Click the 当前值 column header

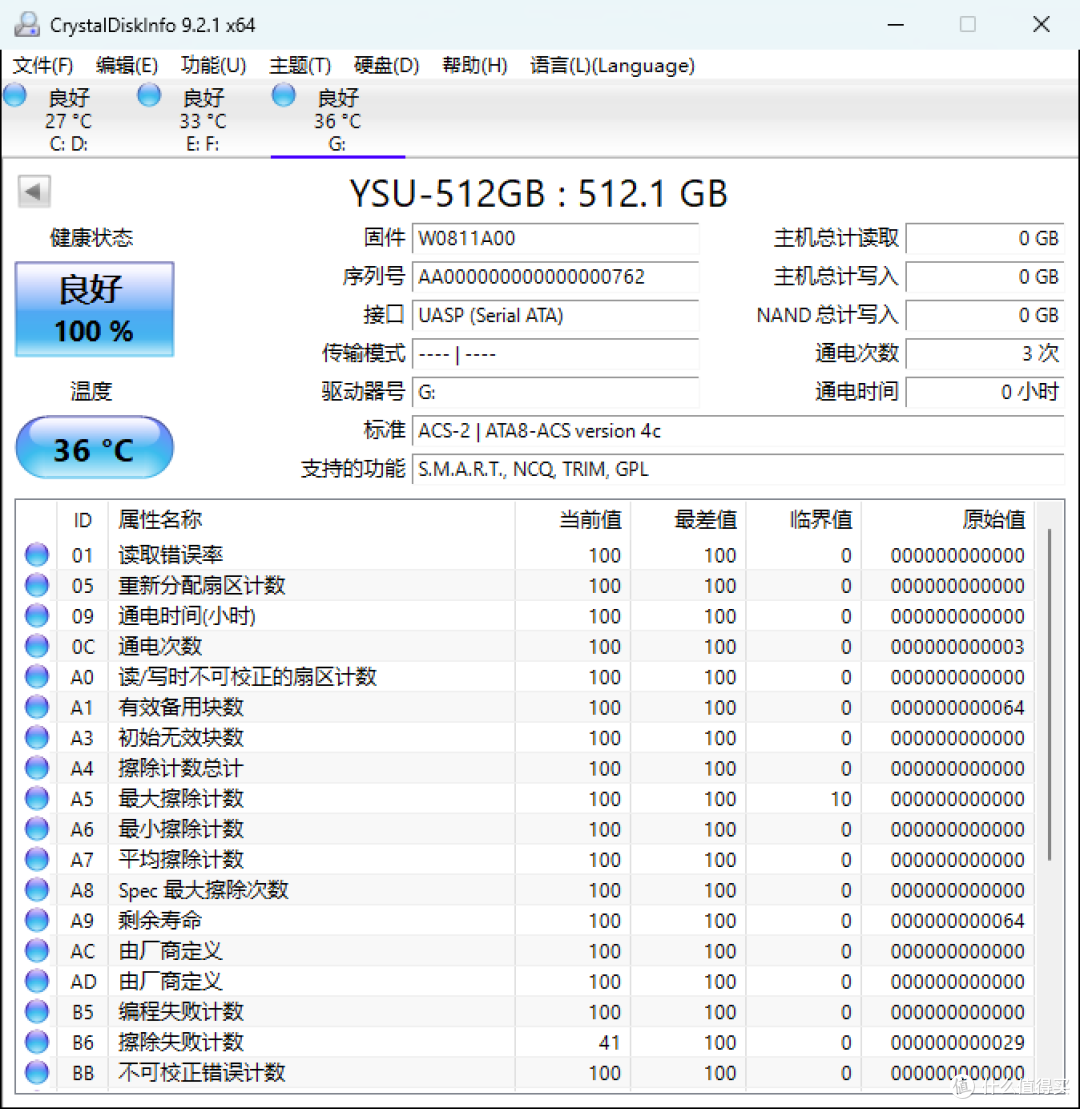tap(573, 520)
